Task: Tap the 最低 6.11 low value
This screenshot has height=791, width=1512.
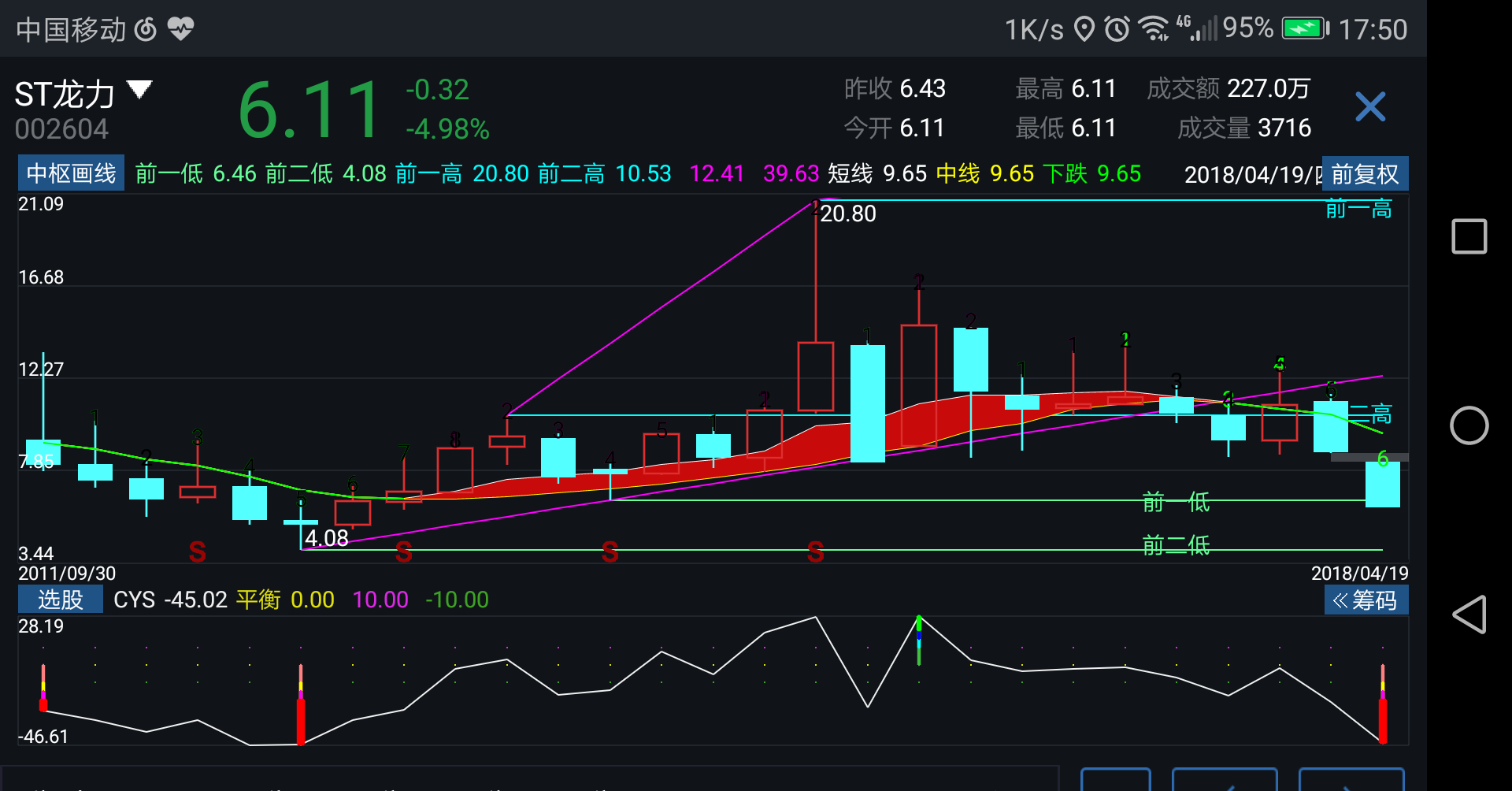Action: pos(1065,128)
